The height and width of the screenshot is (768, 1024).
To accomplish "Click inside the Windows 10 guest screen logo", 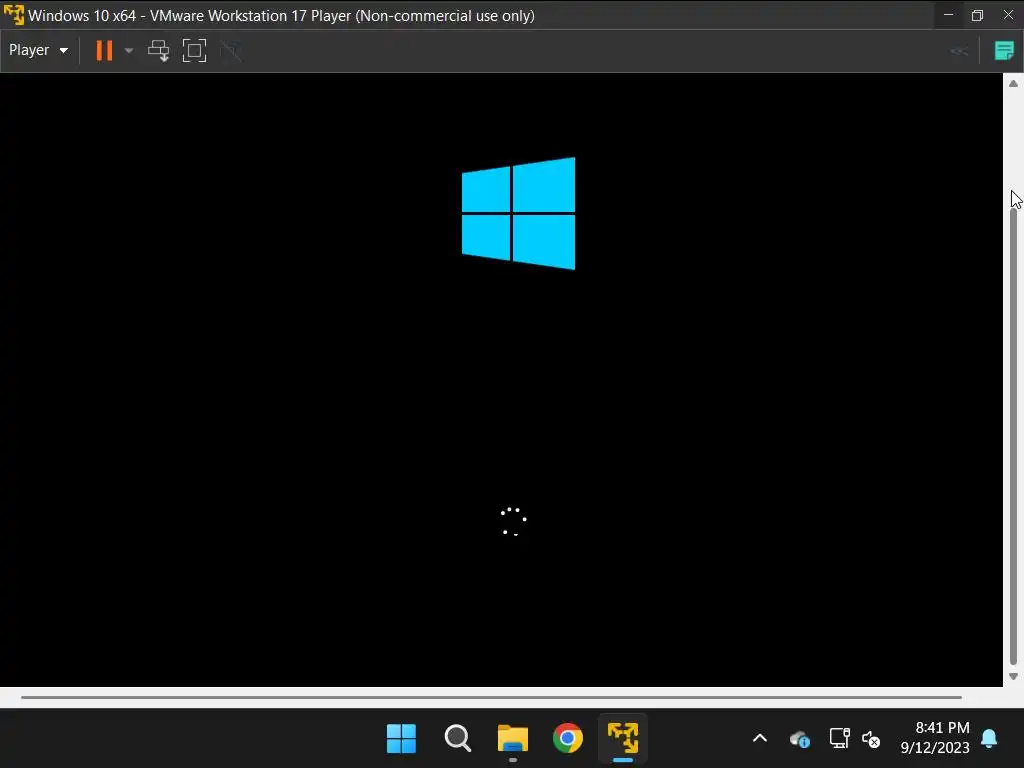I will click(519, 213).
